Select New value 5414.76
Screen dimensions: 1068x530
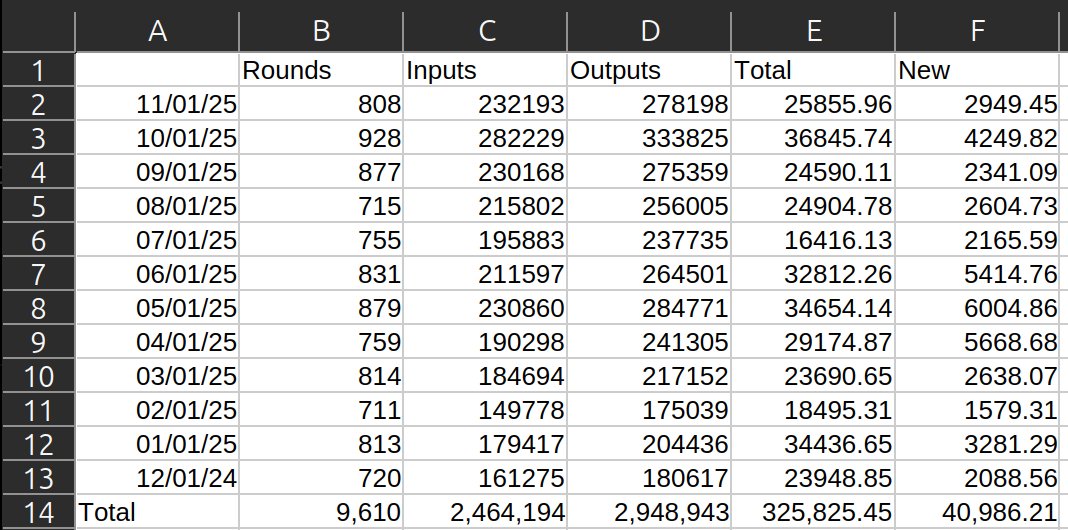coord(977,274)
